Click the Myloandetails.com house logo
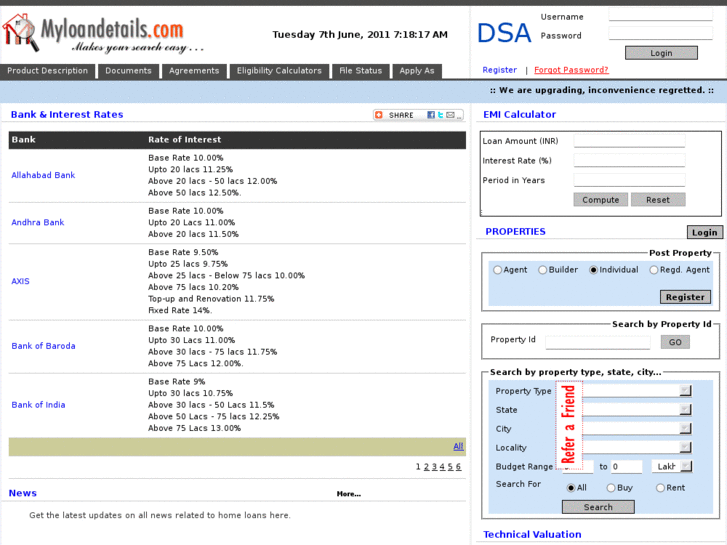The width and height of the screenshot is (727, 545). pyautogui.click(x=21, y=32)
